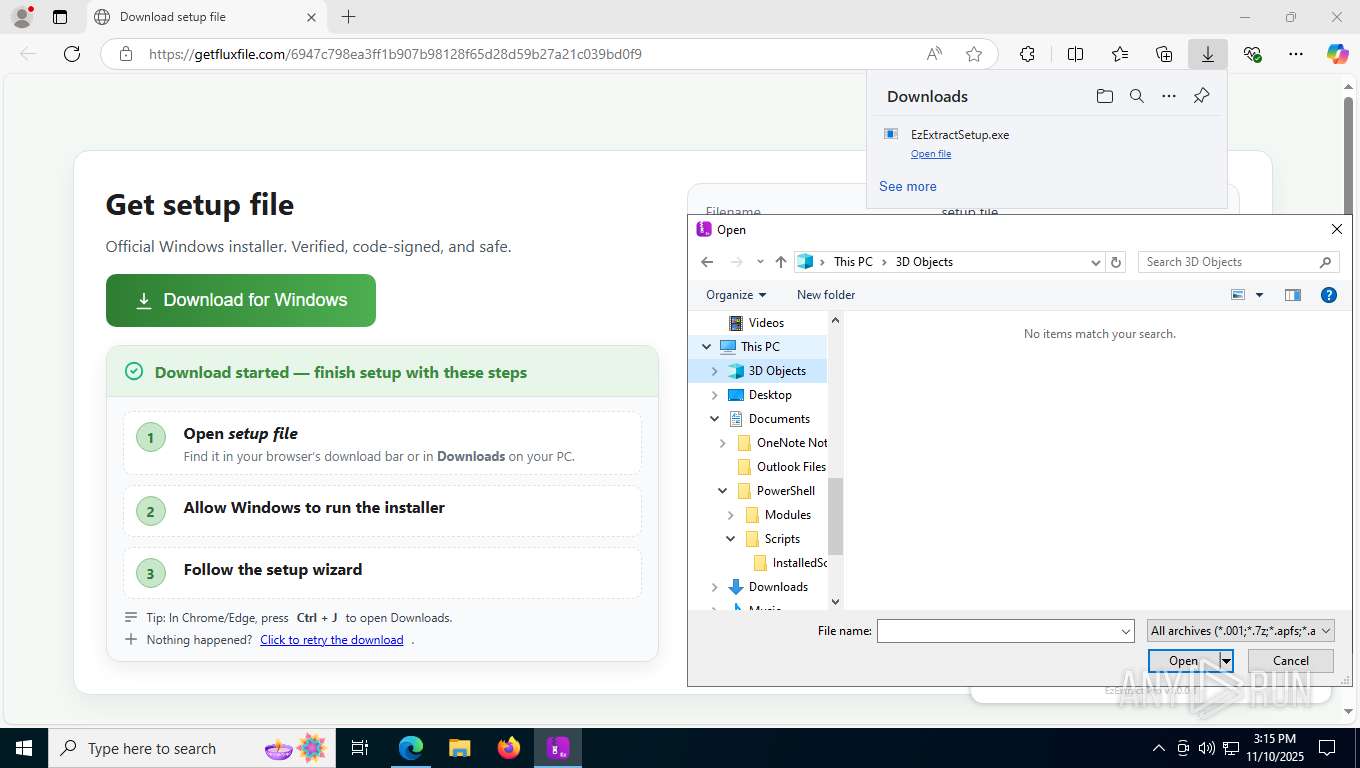This screenshot has width=1360, height=768.
Task: Expand the address bar previous locations dropdown
Action: pyautogui.click(x=1096, y=262)
